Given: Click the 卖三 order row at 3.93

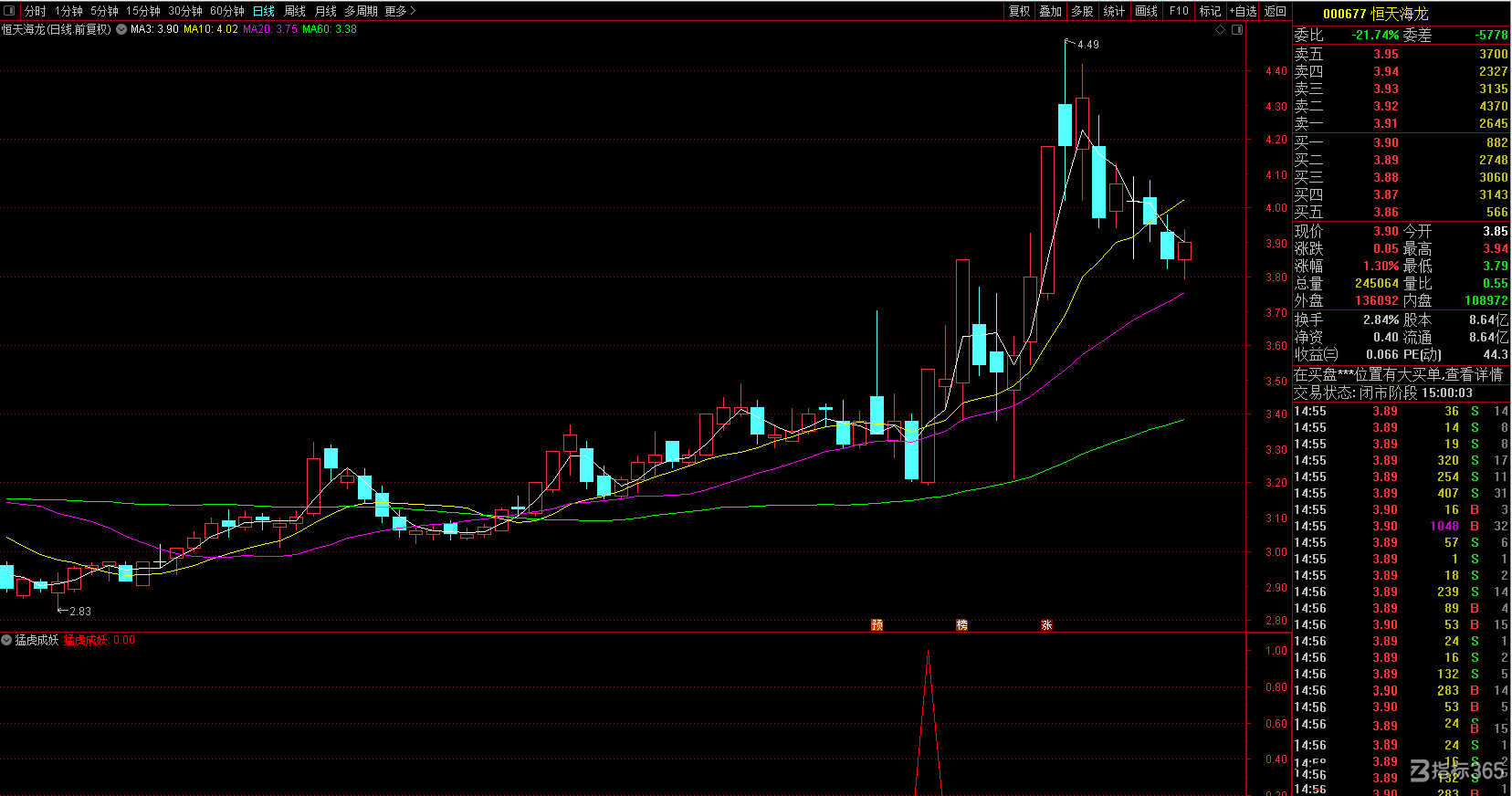Looking at the screenshot, I should (1401, 89).
